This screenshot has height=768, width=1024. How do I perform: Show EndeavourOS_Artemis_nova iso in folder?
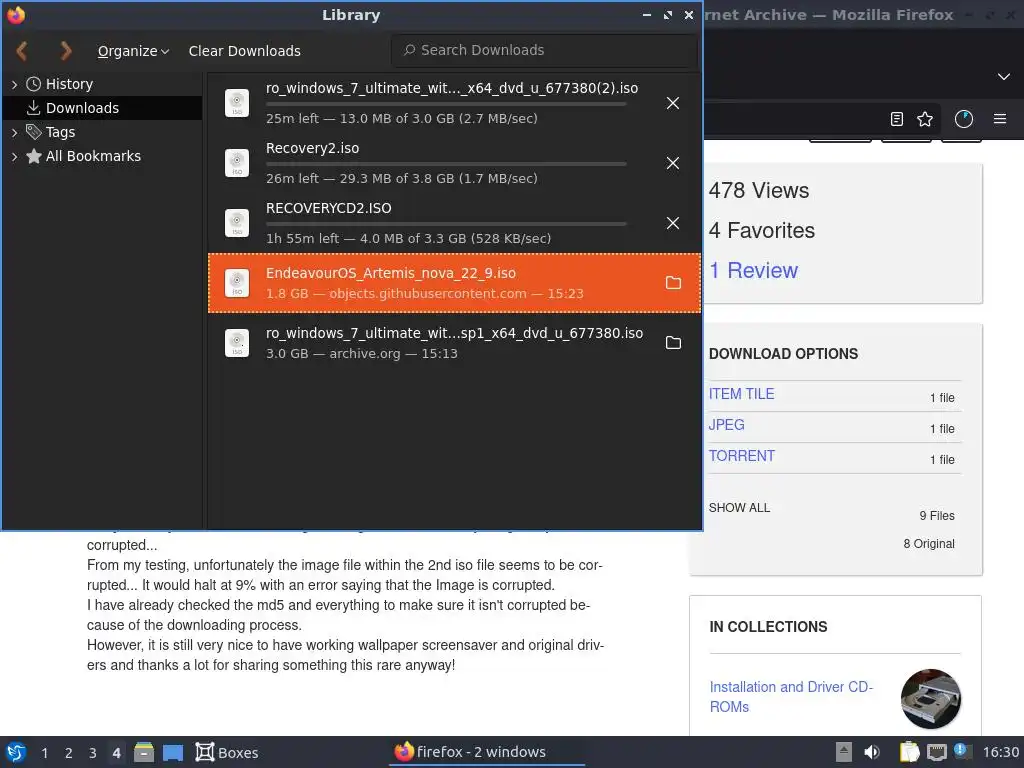(x=673, y=283)
